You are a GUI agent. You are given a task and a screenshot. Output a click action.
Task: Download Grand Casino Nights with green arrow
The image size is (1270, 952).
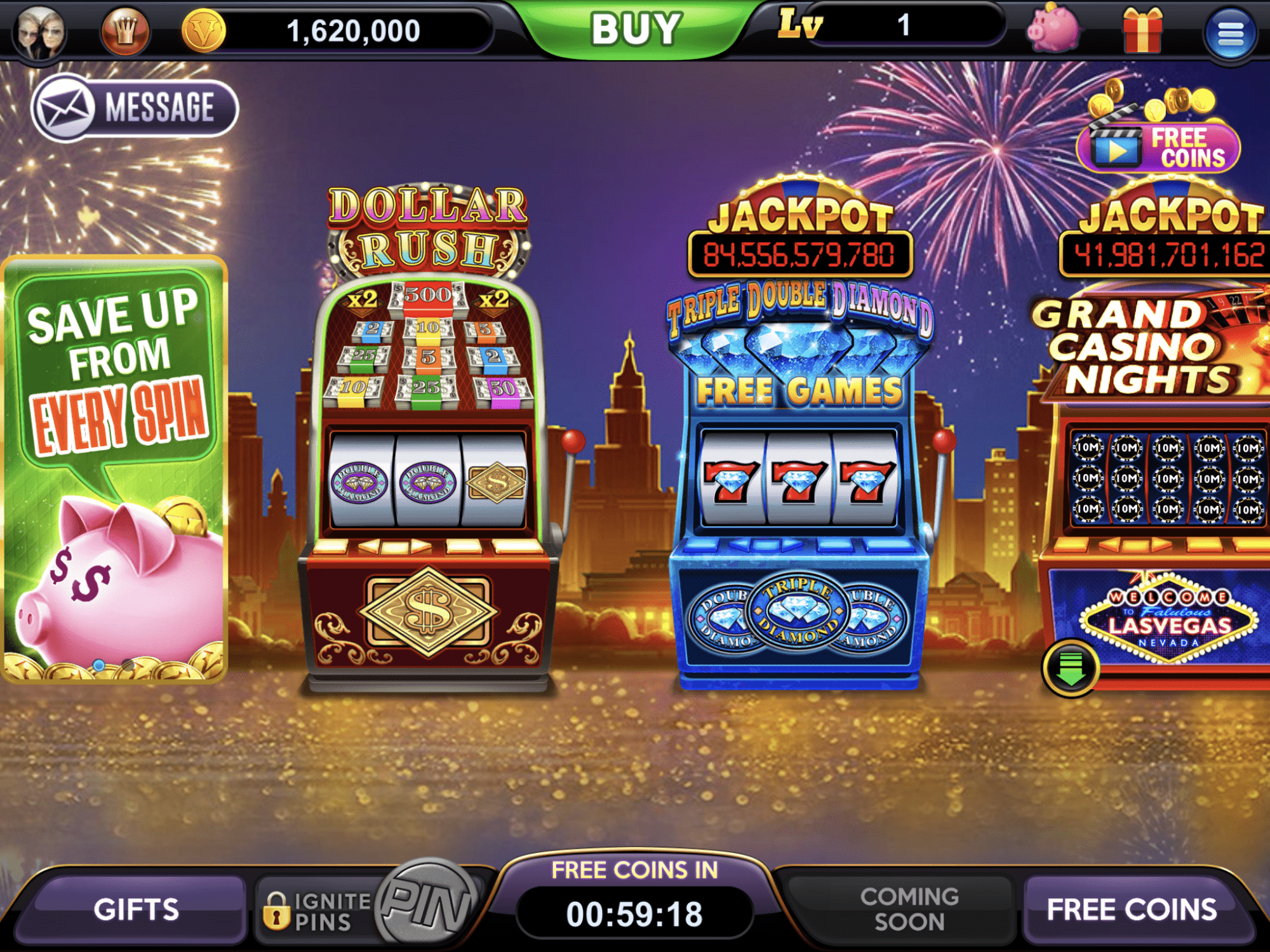[1071, 668]
